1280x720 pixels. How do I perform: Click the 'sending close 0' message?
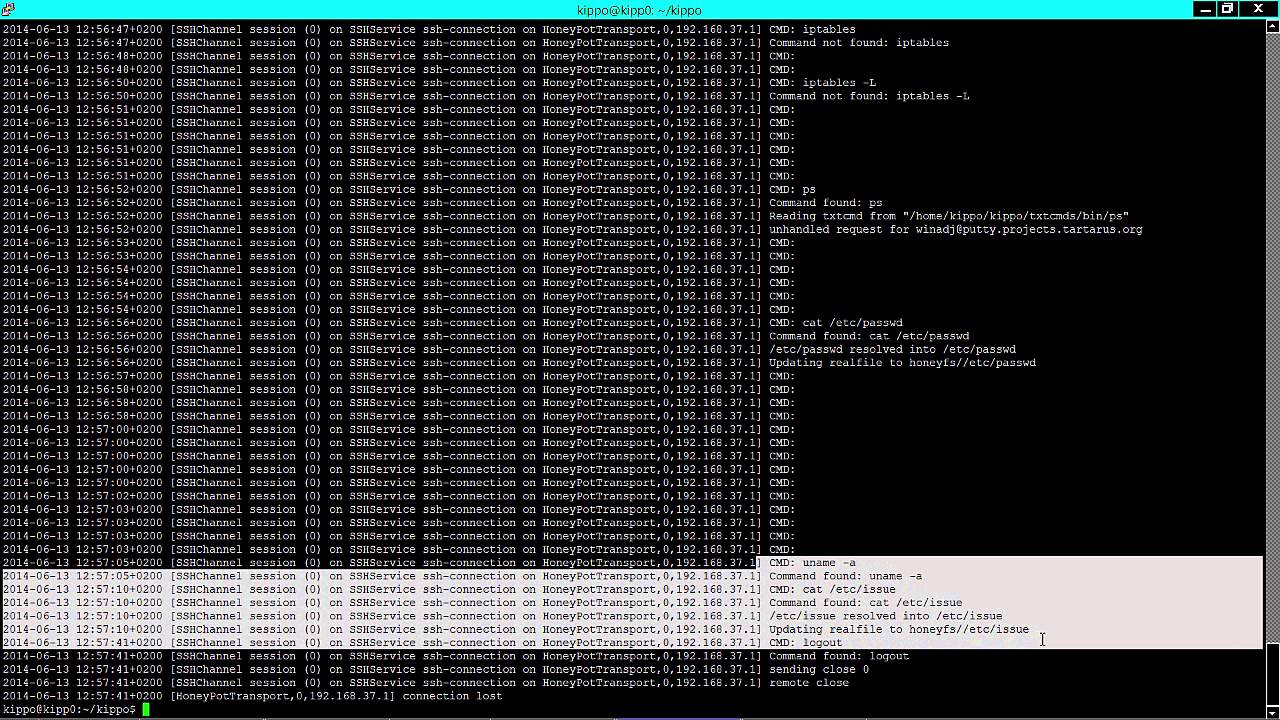(x=819, y=669)
